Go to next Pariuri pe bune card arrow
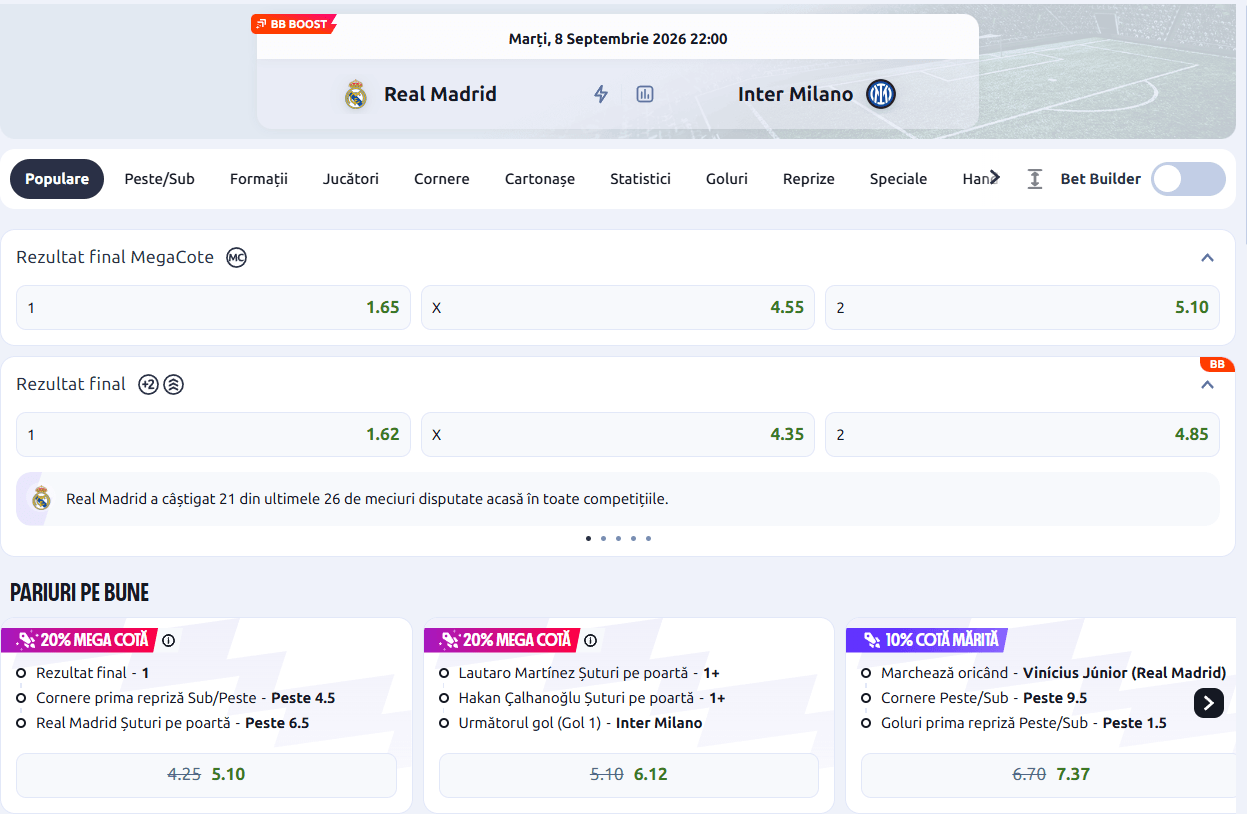This screenshot has height=814, width=1247. [1209, 703]
